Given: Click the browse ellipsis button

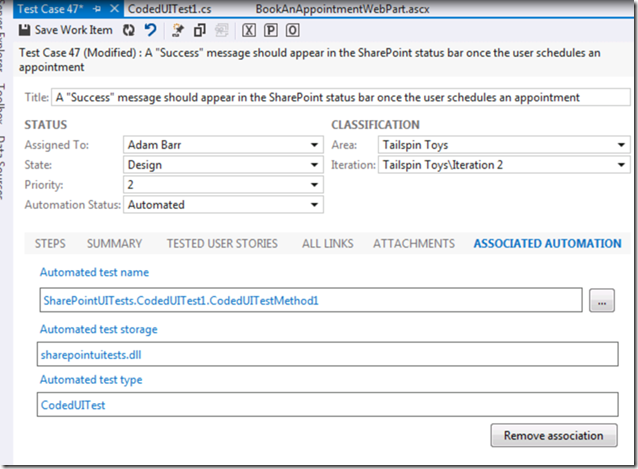Looking at the screenshot, I should pos(601,300).
